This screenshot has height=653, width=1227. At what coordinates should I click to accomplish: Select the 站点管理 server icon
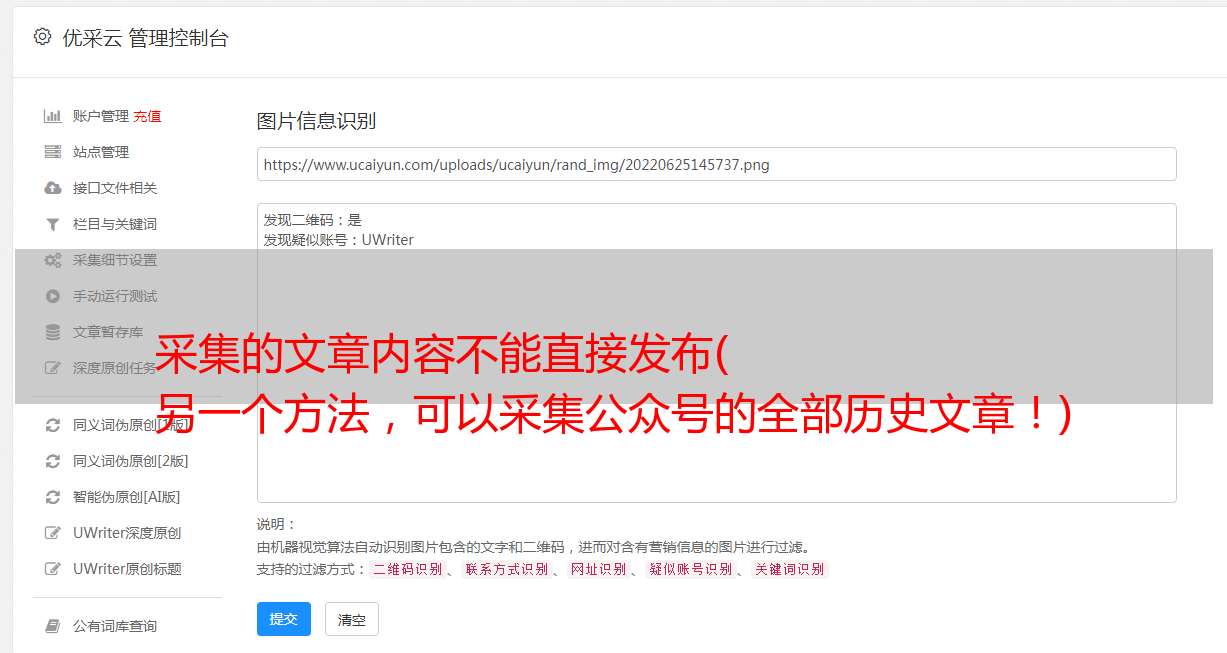tap(53, 152)
